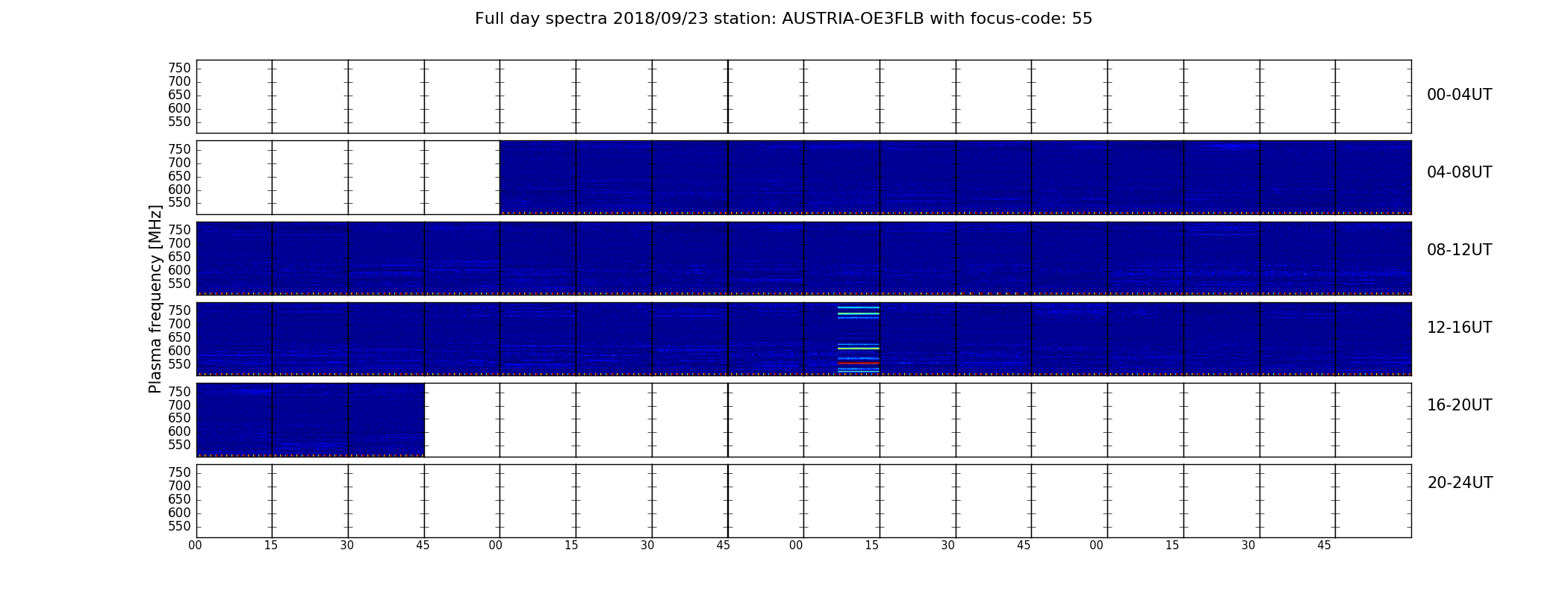Viewport: 1568px width, 597px height.
Task: Click the spectrogram data in the 04-08UT panel
Action: click(x=955, y=178)
